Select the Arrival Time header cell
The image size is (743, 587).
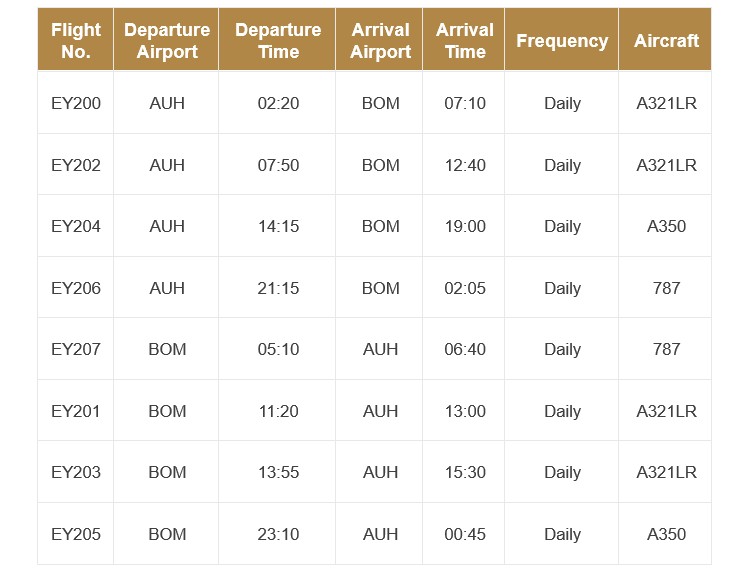465,41
